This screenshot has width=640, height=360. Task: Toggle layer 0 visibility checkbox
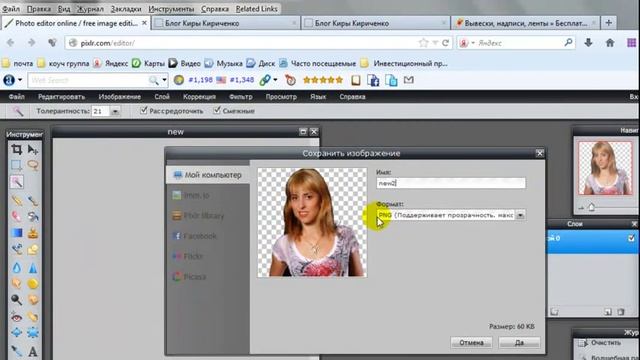tap(631, 238)
